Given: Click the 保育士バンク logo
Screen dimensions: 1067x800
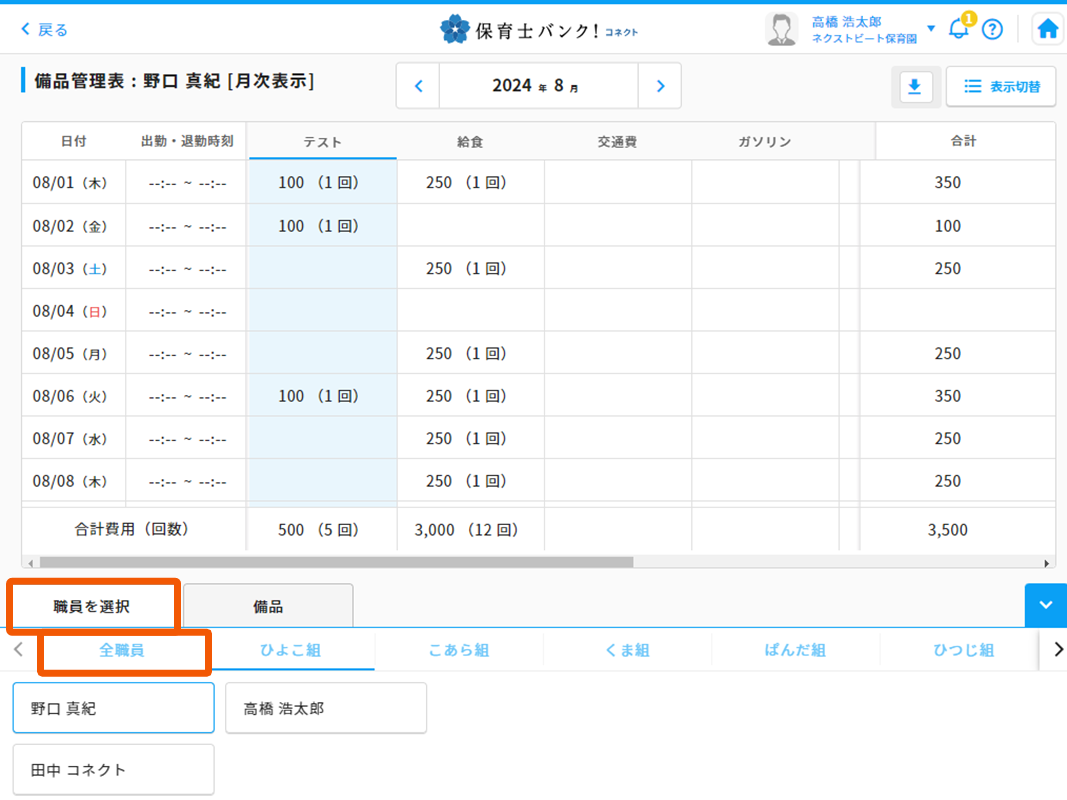Looking at the screenshot, I should pyautogui.click(x=538, y=29).
